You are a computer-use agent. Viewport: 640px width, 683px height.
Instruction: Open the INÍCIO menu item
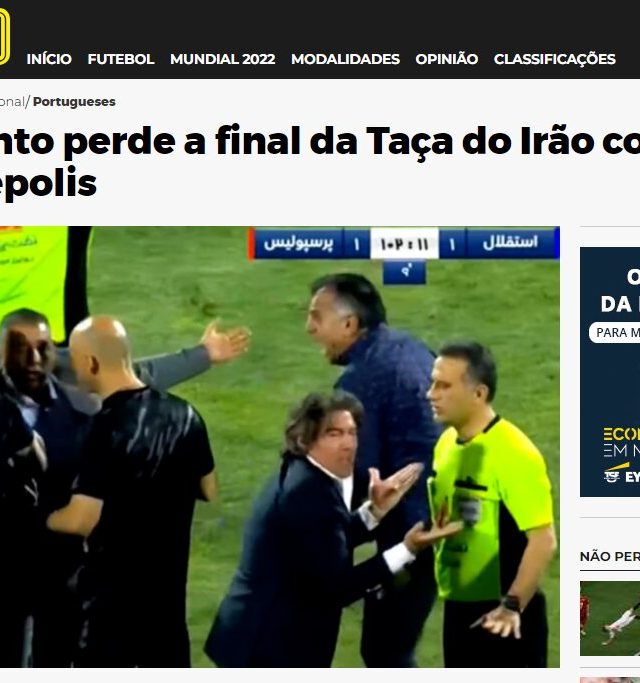tap(49, 59)
